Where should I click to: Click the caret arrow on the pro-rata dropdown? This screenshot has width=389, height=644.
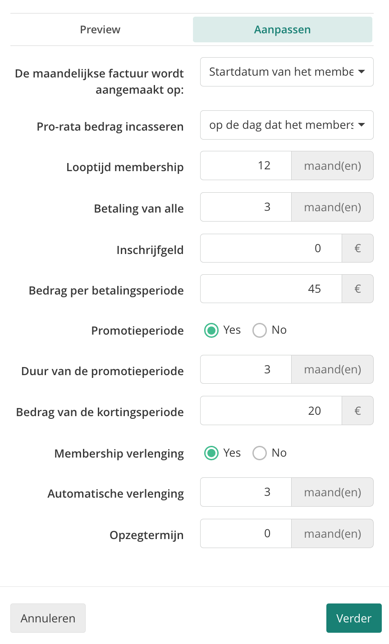point(361,125)
